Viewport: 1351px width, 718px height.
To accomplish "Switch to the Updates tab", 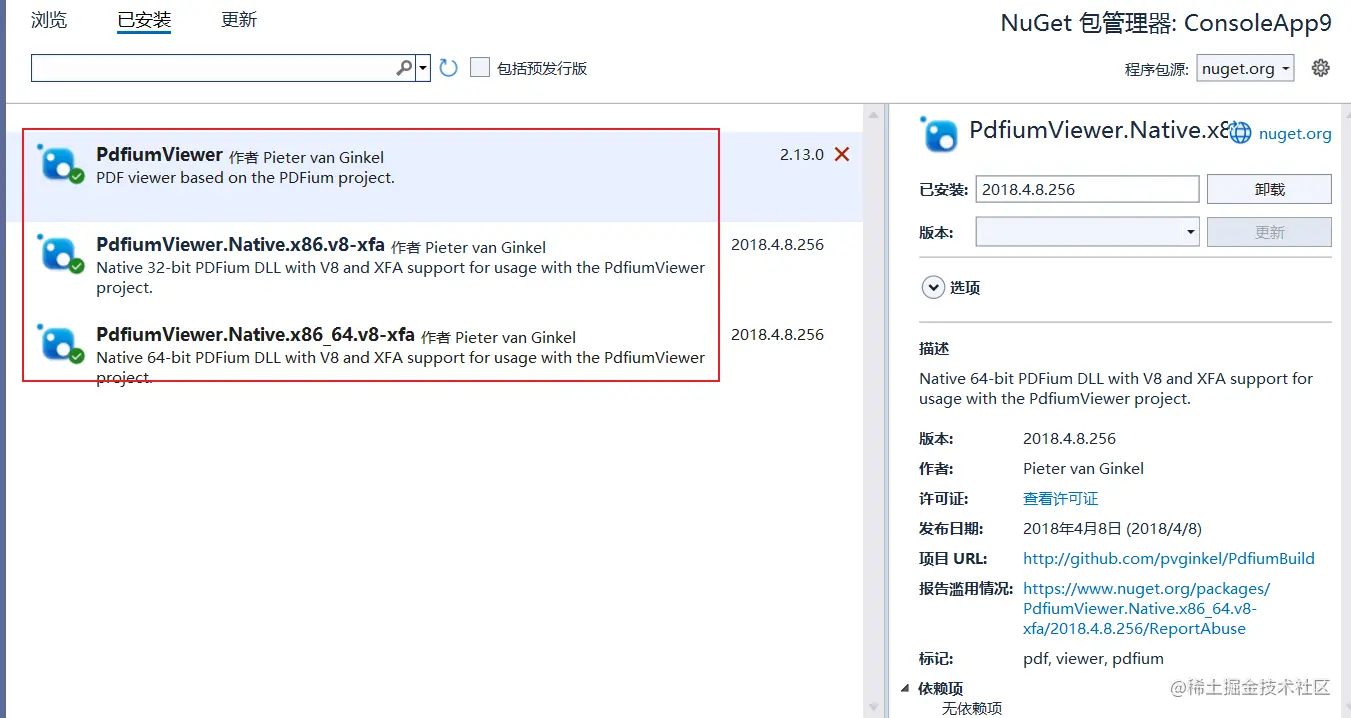I will [239, 19].
